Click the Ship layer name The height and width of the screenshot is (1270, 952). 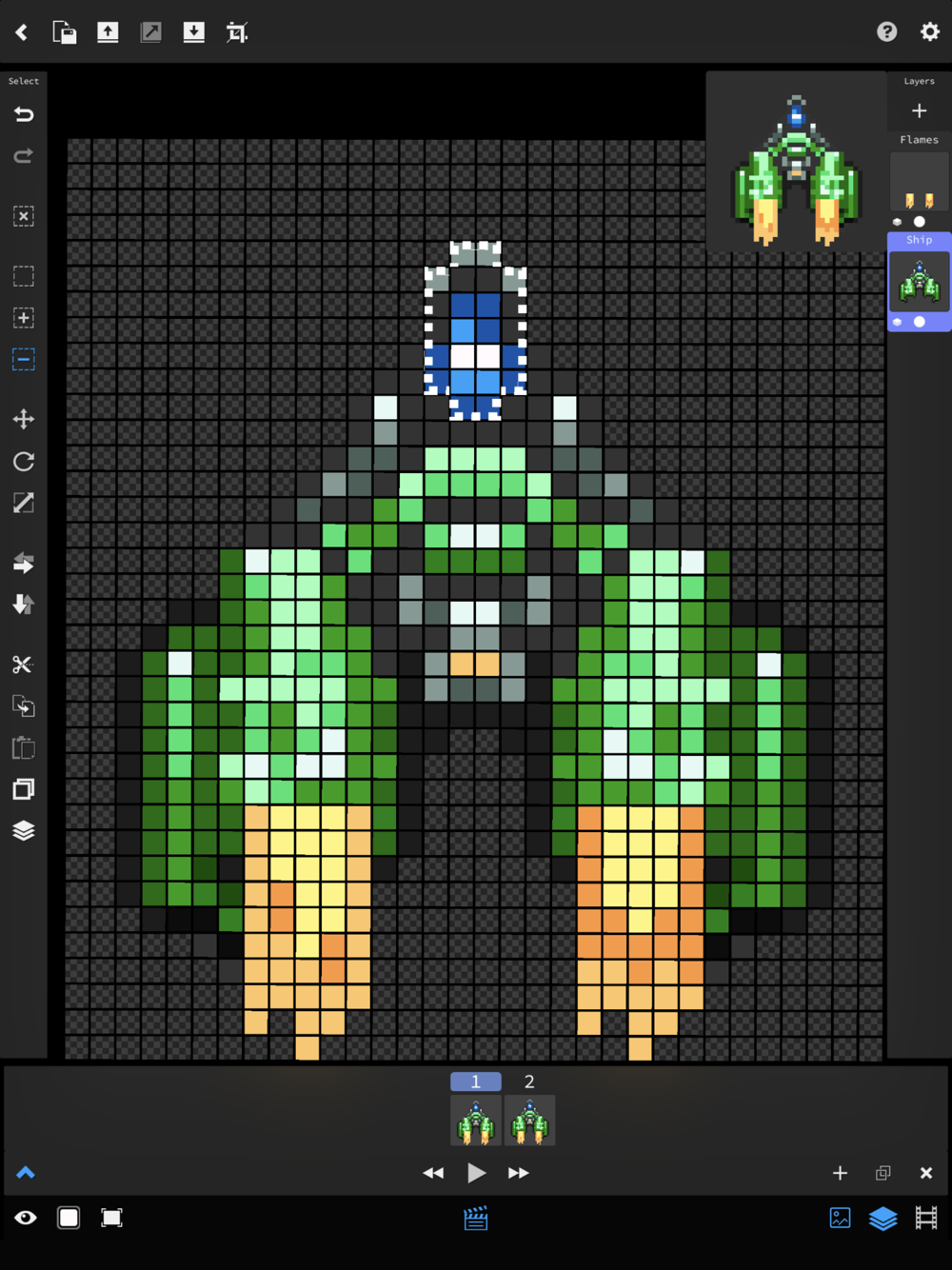click(919, 240)
